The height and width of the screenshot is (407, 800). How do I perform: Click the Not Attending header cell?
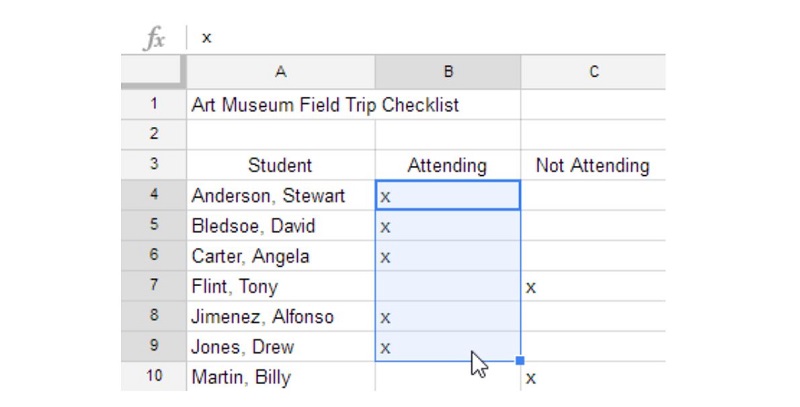pos(593,165)
